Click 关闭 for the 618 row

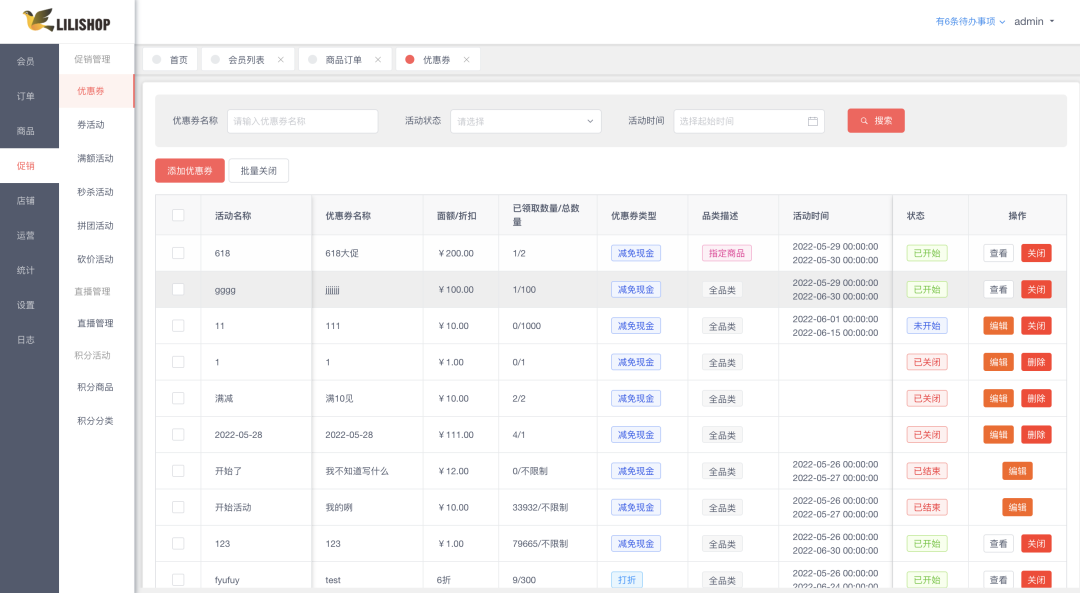1036,253
